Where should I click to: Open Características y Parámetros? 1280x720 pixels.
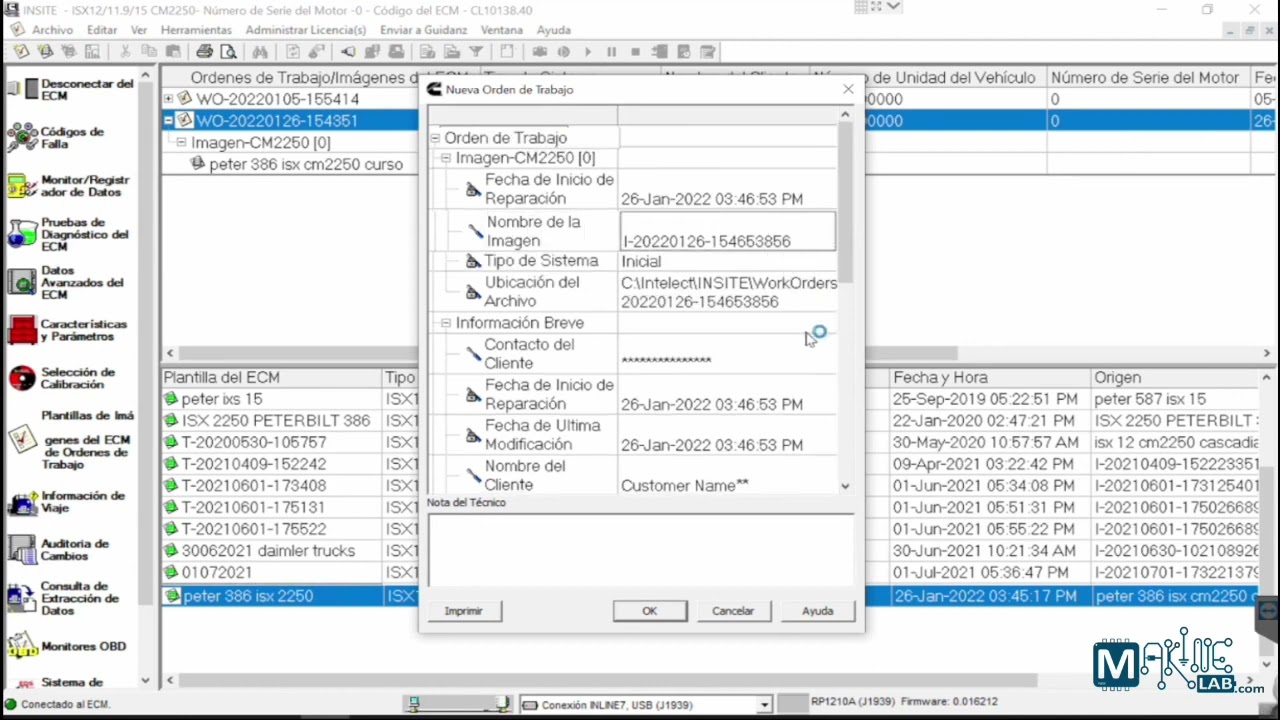(68, 330)
